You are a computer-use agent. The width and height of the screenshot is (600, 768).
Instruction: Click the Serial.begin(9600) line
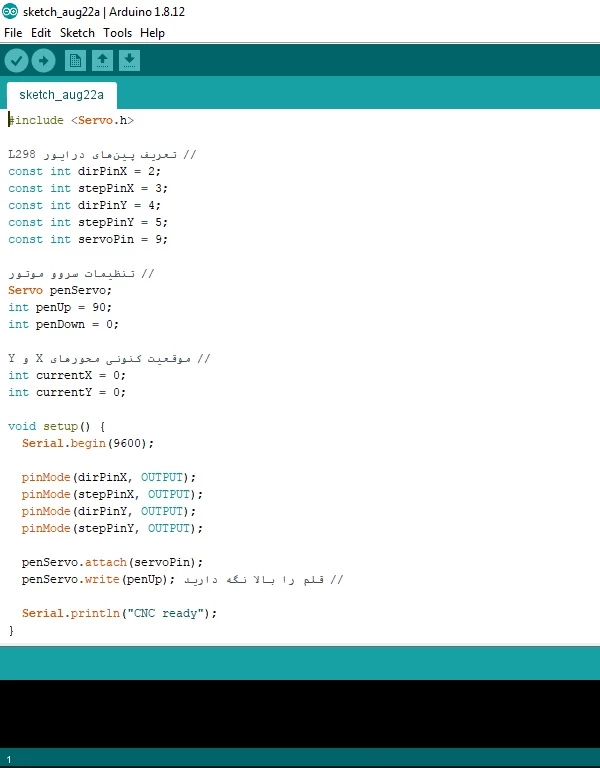[88, 443]
